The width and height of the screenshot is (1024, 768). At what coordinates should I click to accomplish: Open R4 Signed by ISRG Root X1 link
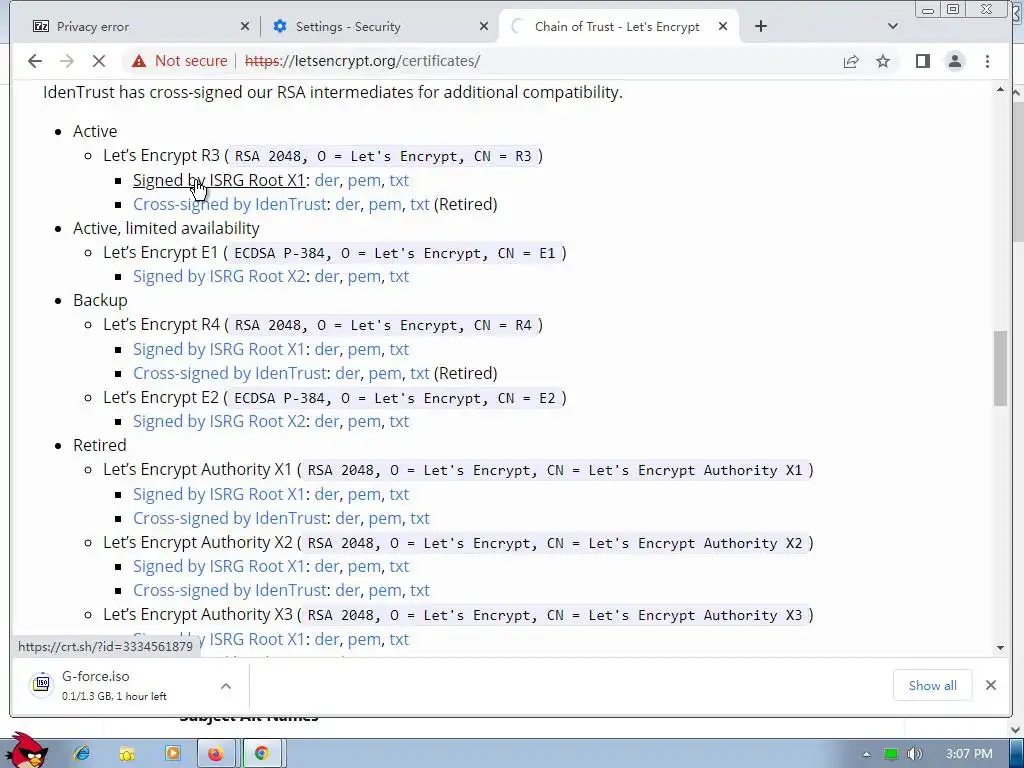tap(219, 349)
